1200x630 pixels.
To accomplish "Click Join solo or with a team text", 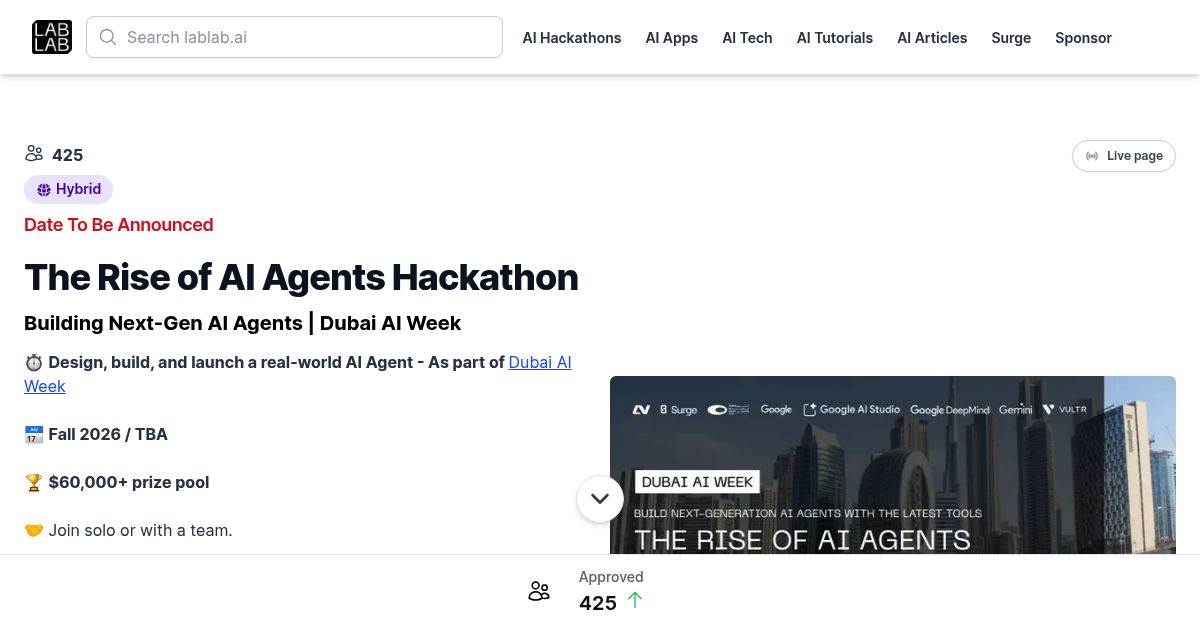I will (x=141, y=530).
